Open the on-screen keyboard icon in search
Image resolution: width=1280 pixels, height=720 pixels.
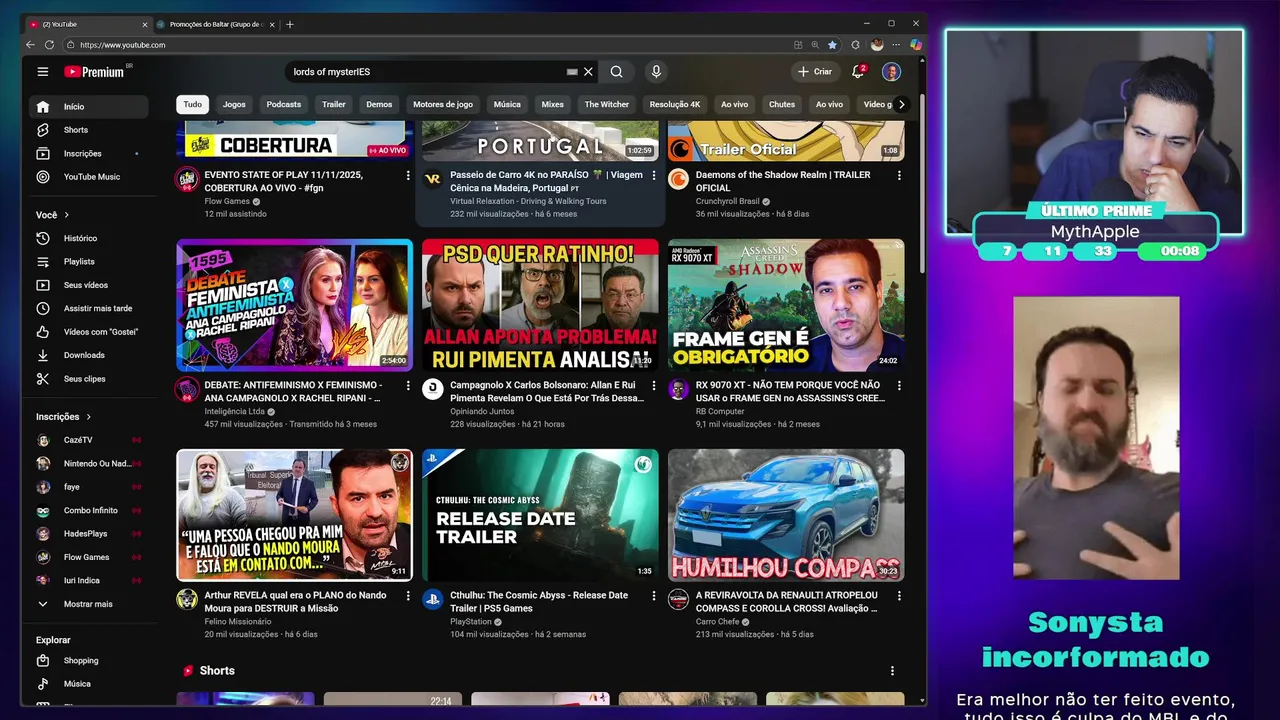tap(572, 72)
